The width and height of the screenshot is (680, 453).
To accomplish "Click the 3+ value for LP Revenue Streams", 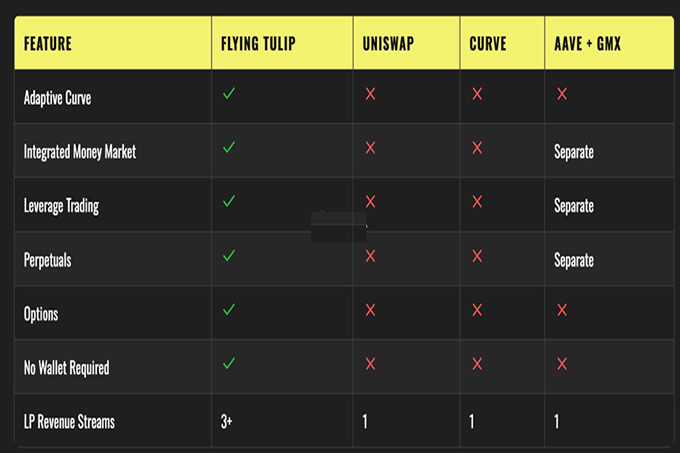I will tap(226, 421).
